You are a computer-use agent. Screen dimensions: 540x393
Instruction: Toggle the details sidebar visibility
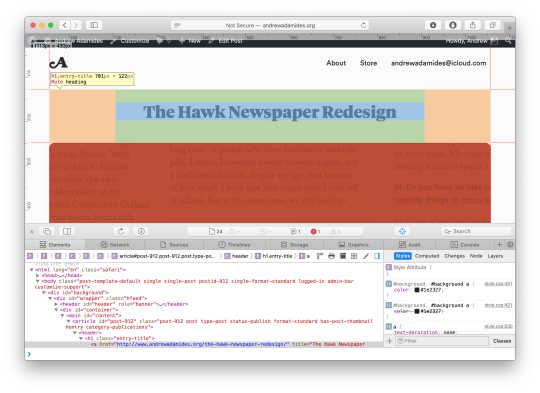[377, 256]
